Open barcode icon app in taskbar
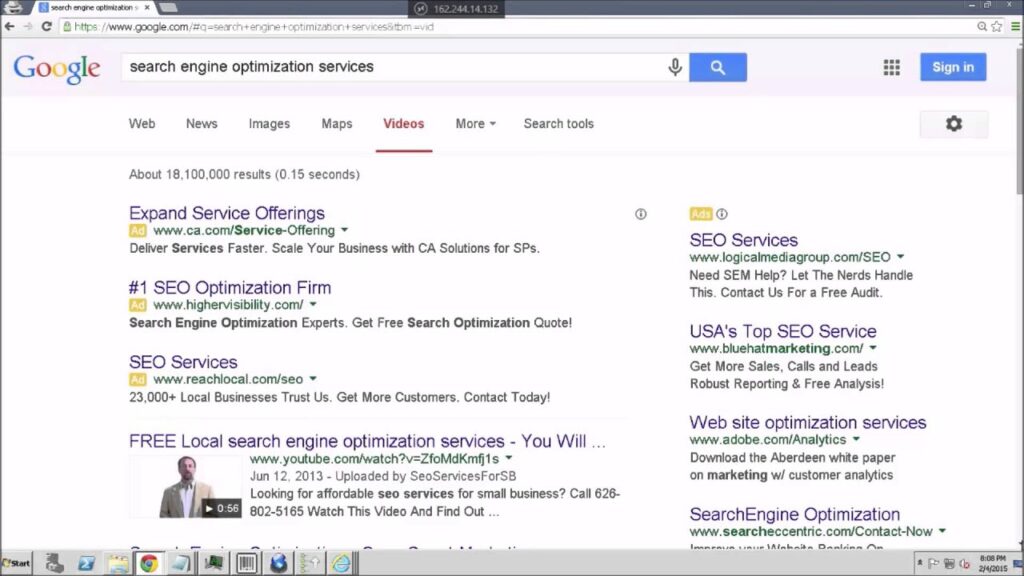 [x=246, y=563]
